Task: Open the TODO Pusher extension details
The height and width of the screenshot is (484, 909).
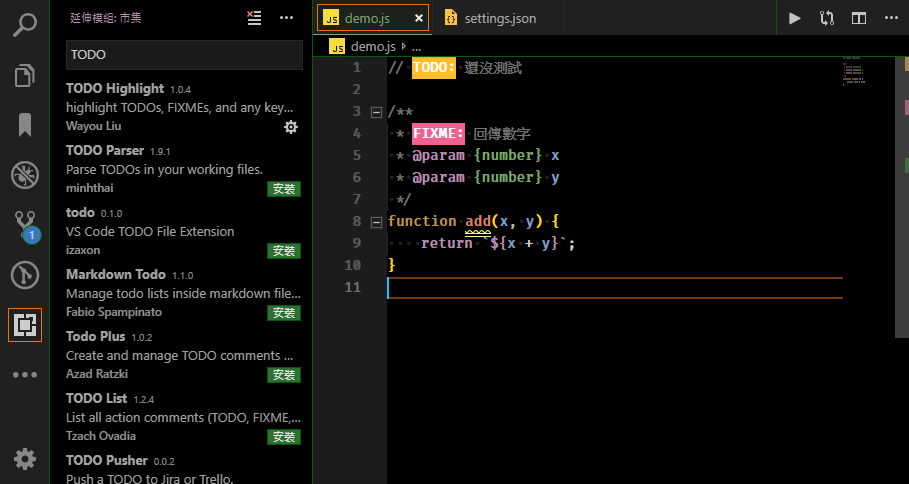Action: point(181,467)
